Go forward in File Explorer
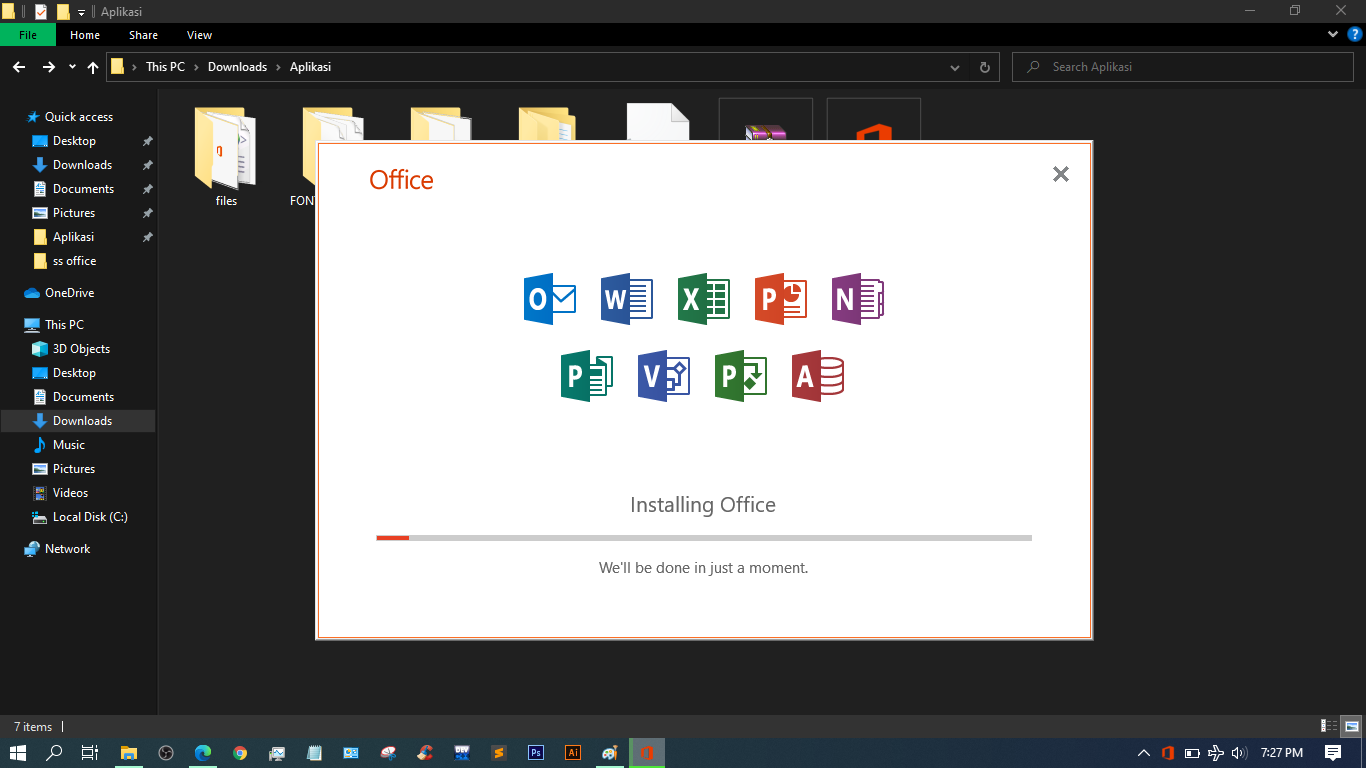1366x768 pixels. 48,67
